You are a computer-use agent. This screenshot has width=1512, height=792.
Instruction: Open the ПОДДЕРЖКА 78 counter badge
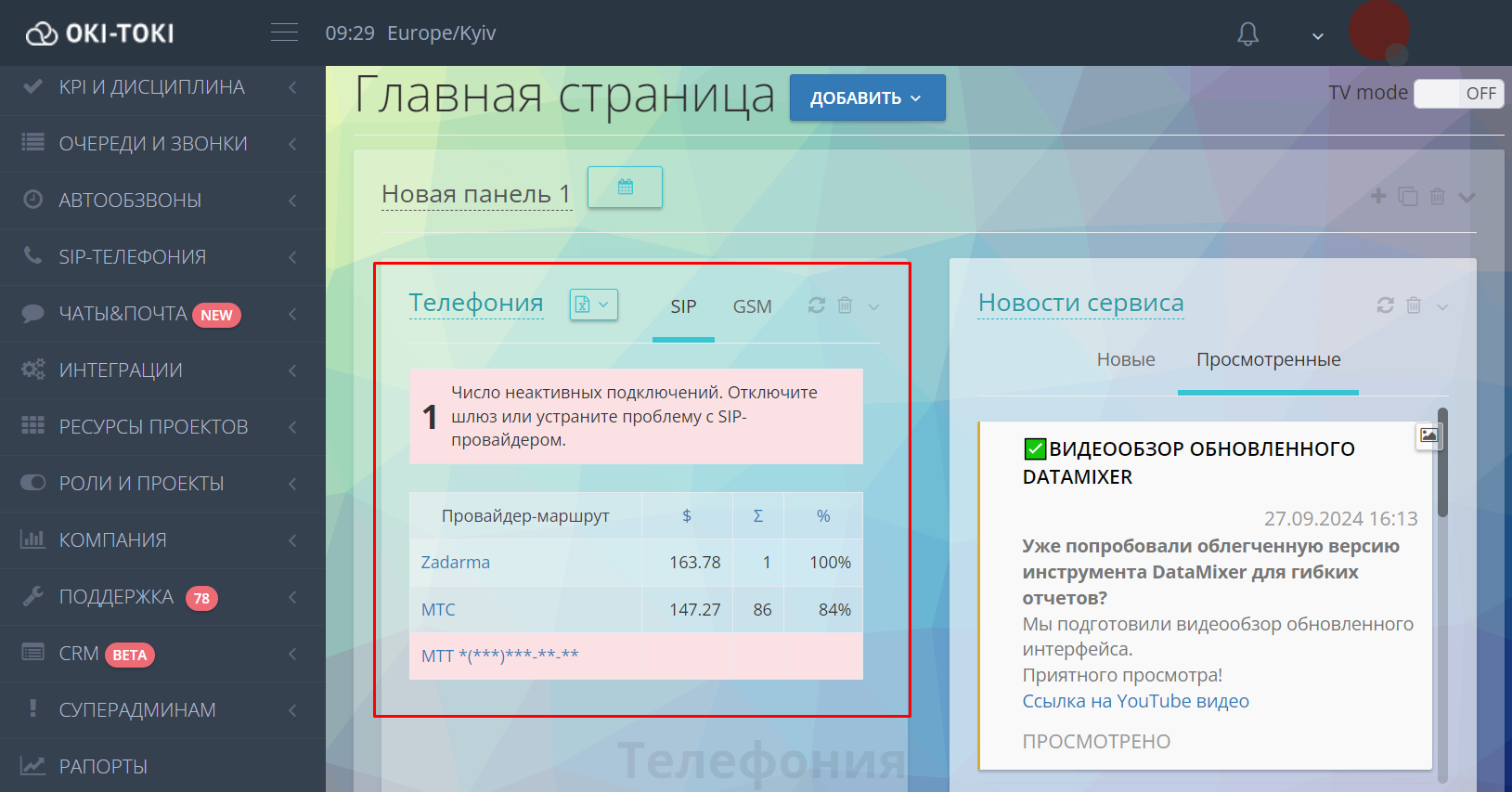click(x=202, y=598)
